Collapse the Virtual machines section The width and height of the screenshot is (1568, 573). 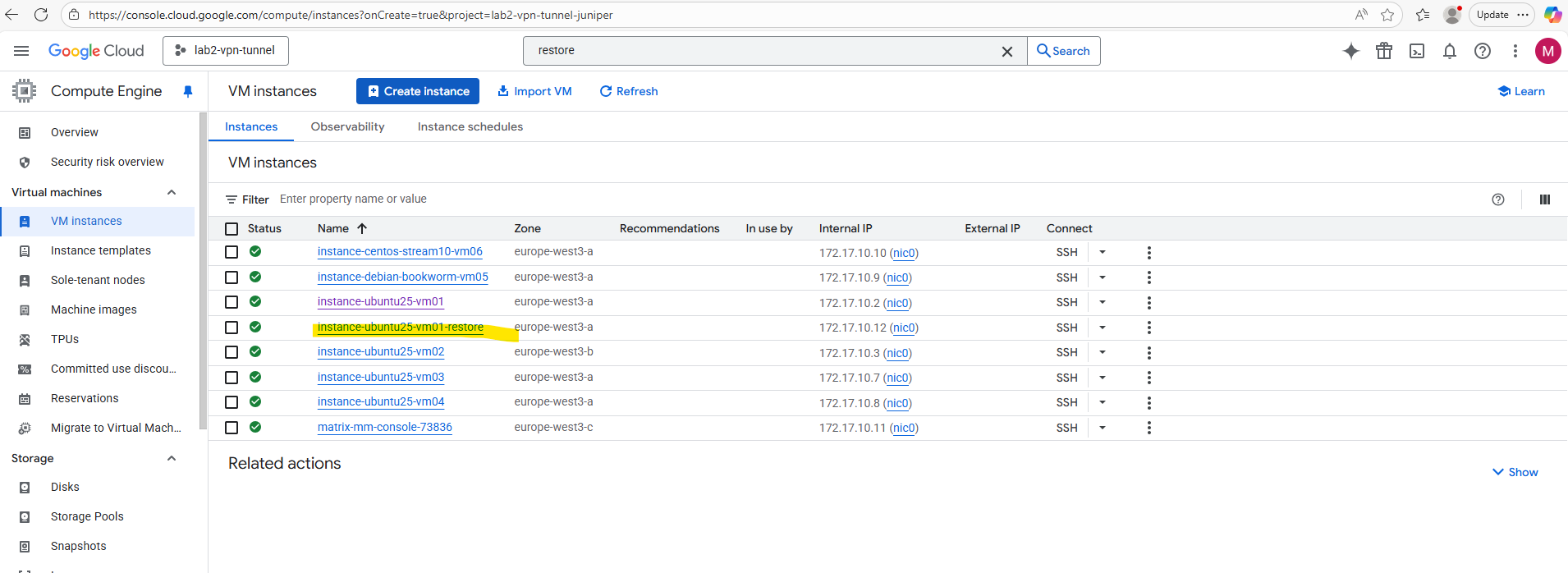172,192
